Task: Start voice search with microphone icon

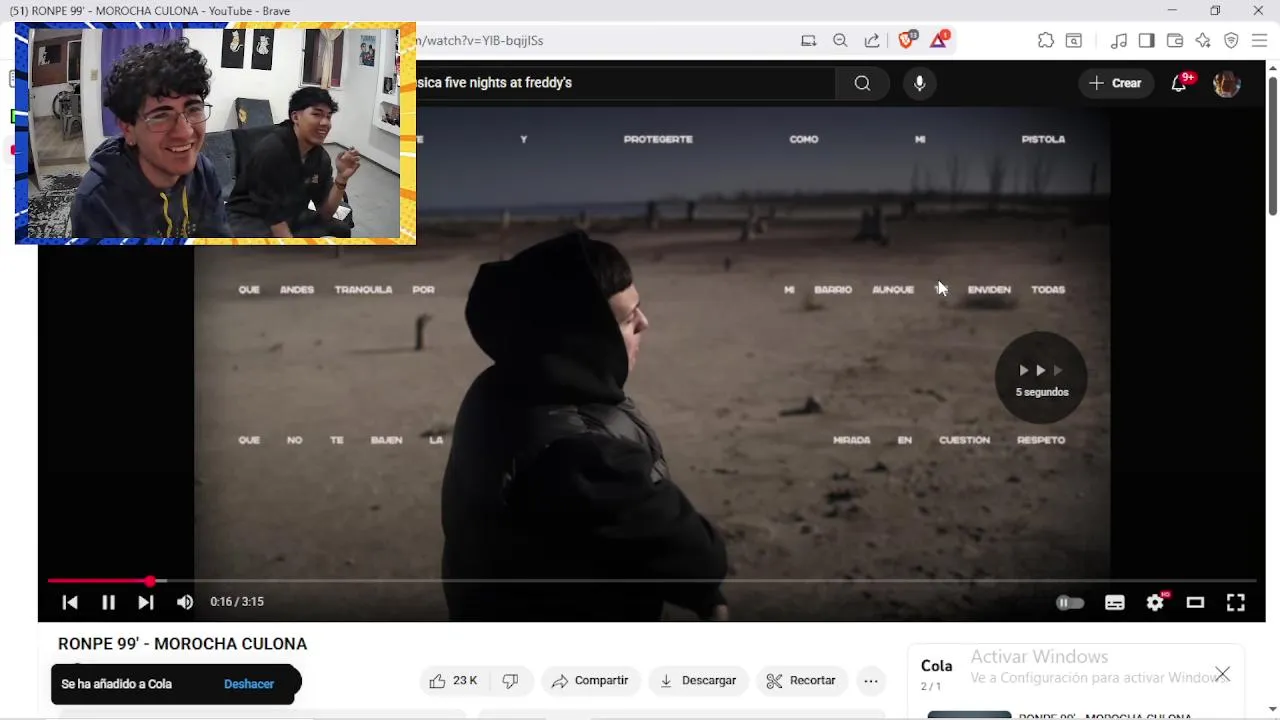Action: 920,83
